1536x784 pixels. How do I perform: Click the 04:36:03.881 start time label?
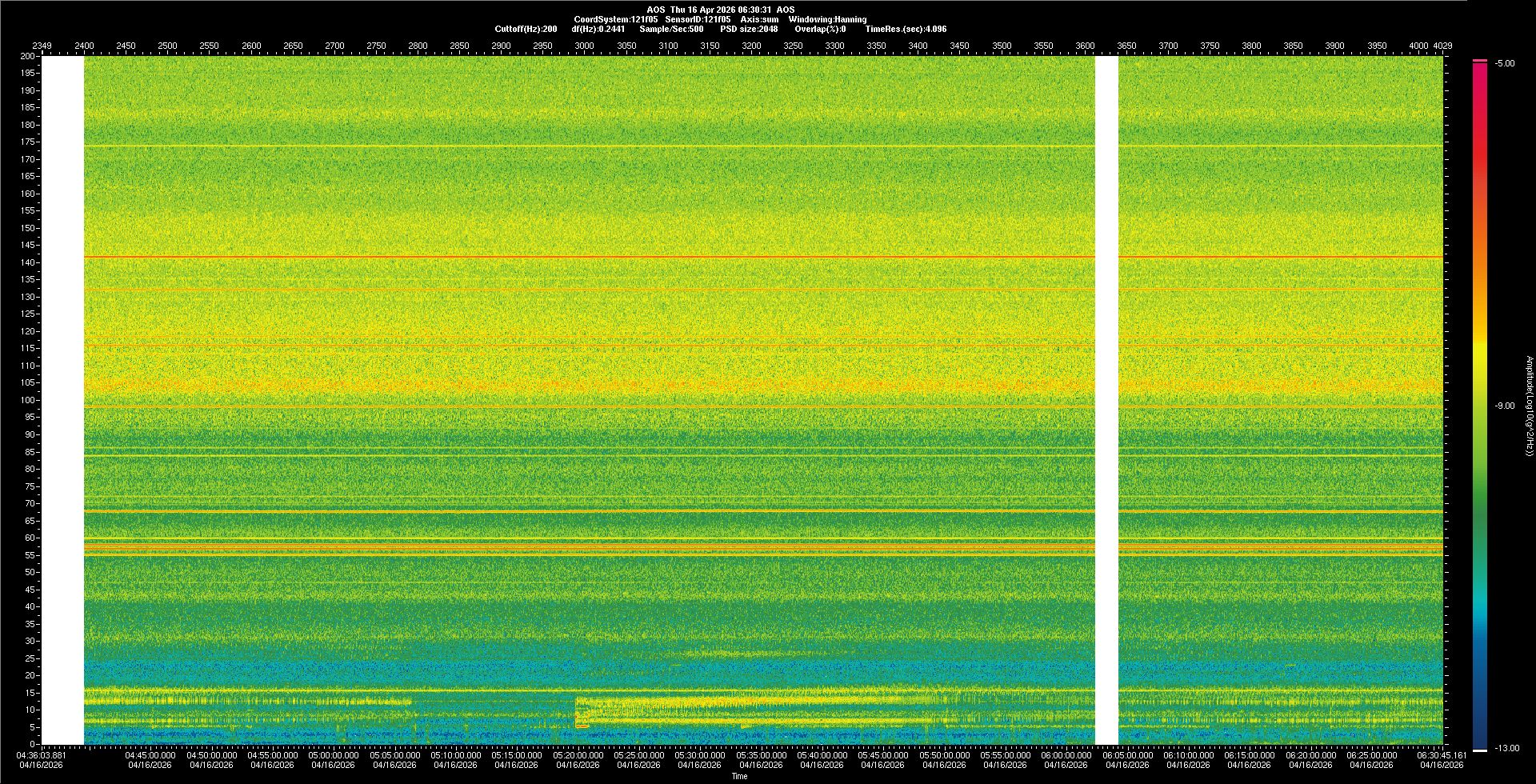[42, 755]
